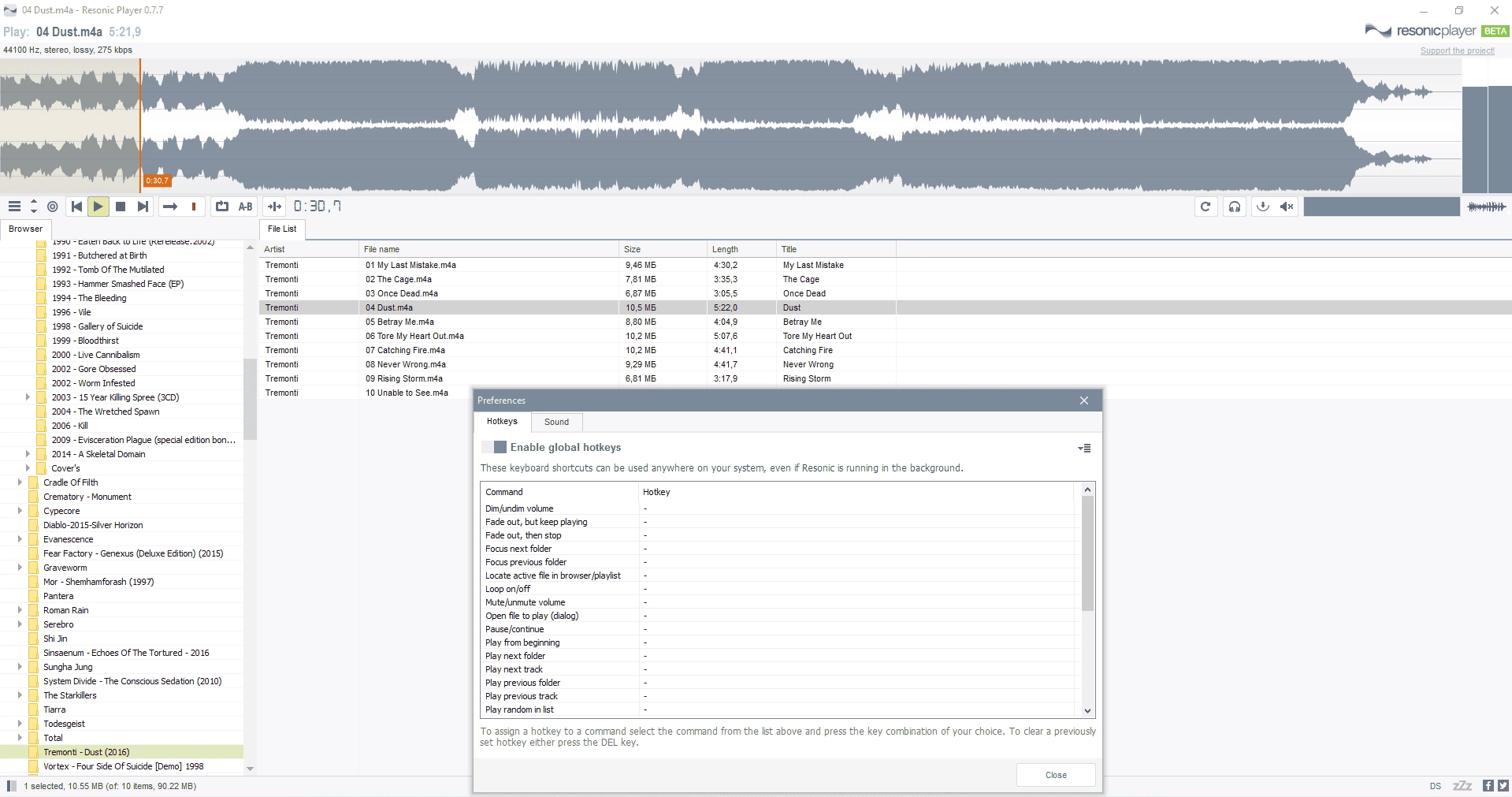Click the level meter at right of waveform
This screenshot has height=797, width=1512.
pos(1487,126)
